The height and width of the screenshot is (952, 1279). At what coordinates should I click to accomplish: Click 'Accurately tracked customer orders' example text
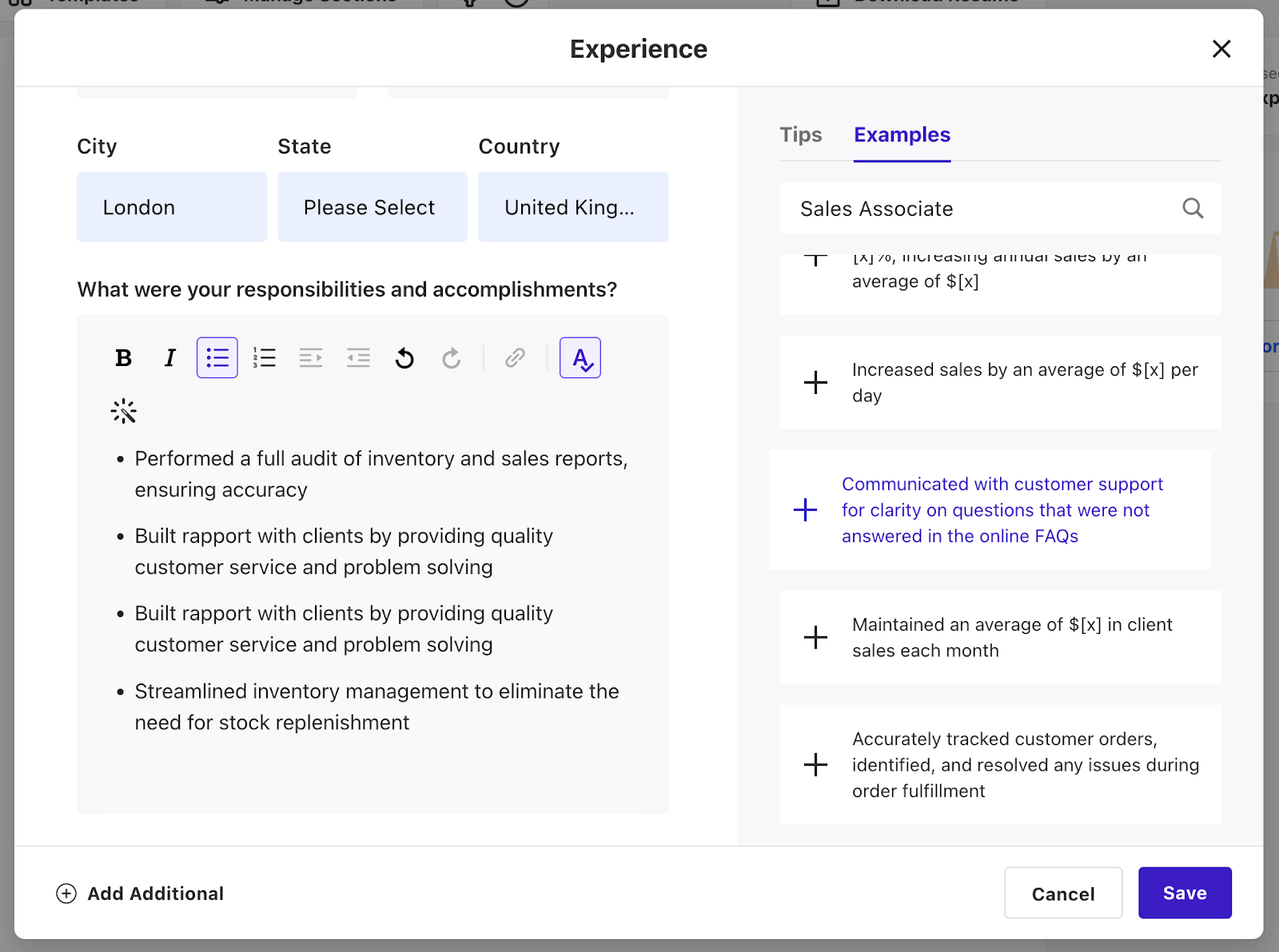coord(1026,765)
